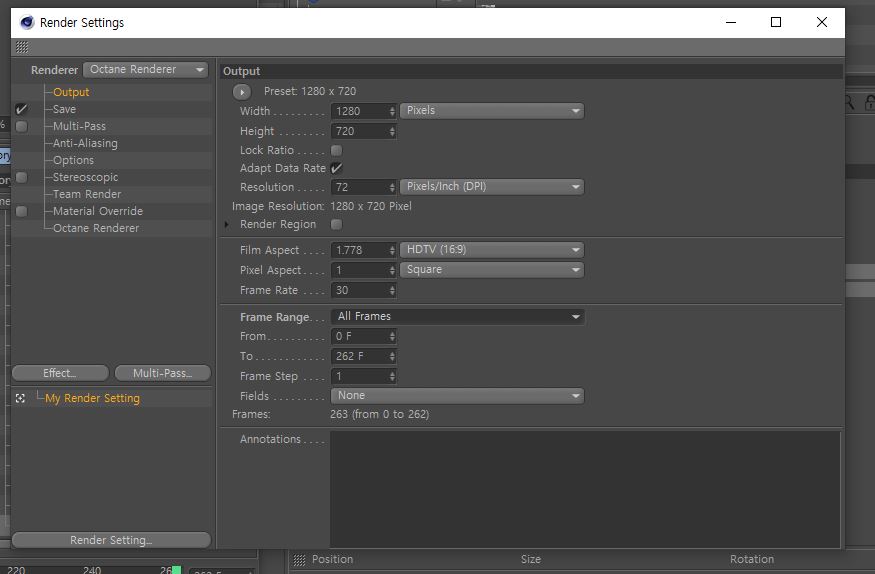Enable the Render Region checkbox
Viewport: 875px width, 574px height.
pos(336,224)
